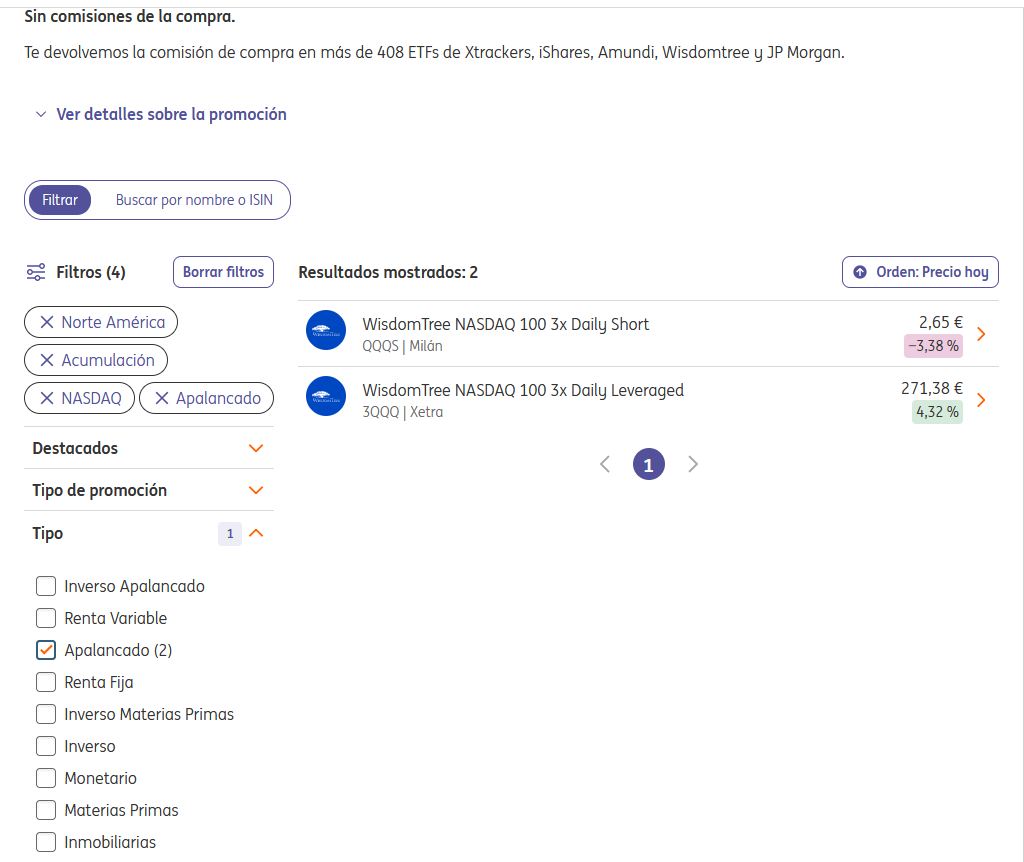Open details arrow for the QQQS ETF
This screenshot has height=862, width=1024.
click(981, 334)
